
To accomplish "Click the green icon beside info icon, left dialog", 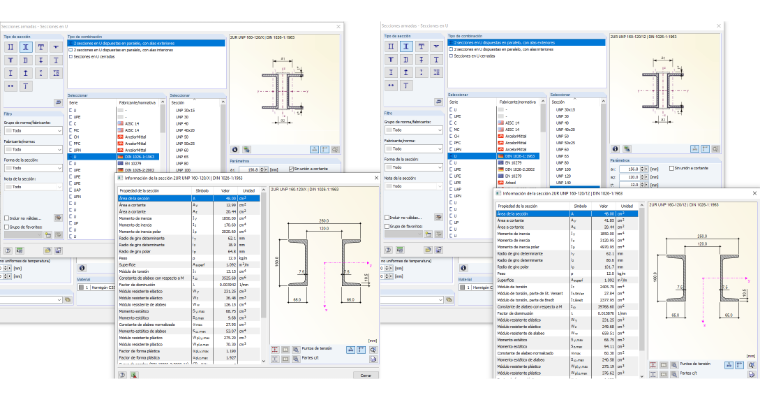I will (246, 150).
